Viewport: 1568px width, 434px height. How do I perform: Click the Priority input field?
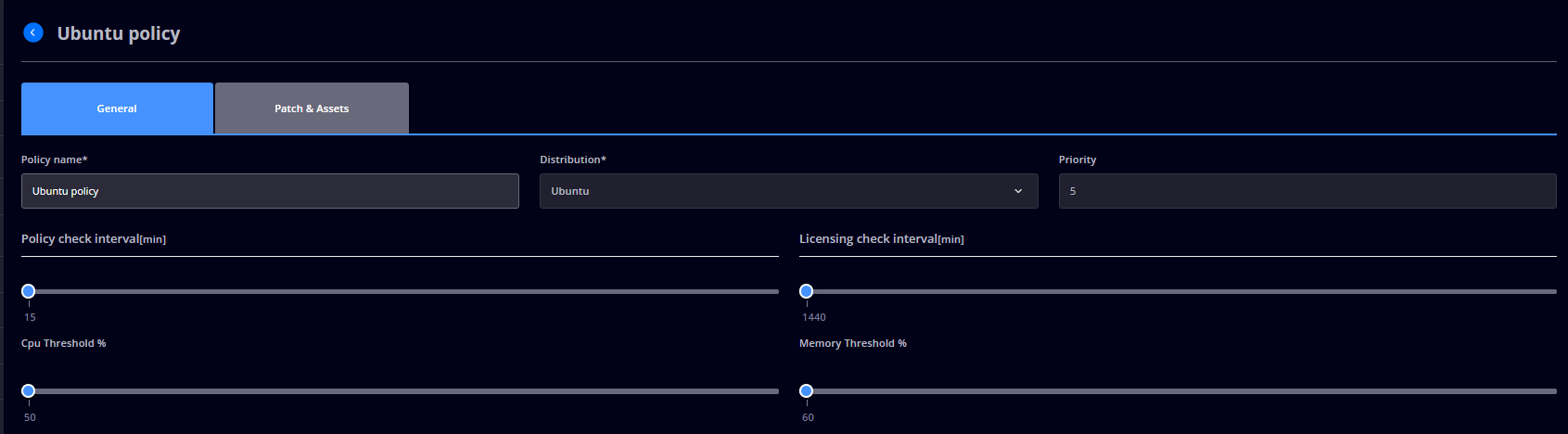coord(1307,191)
